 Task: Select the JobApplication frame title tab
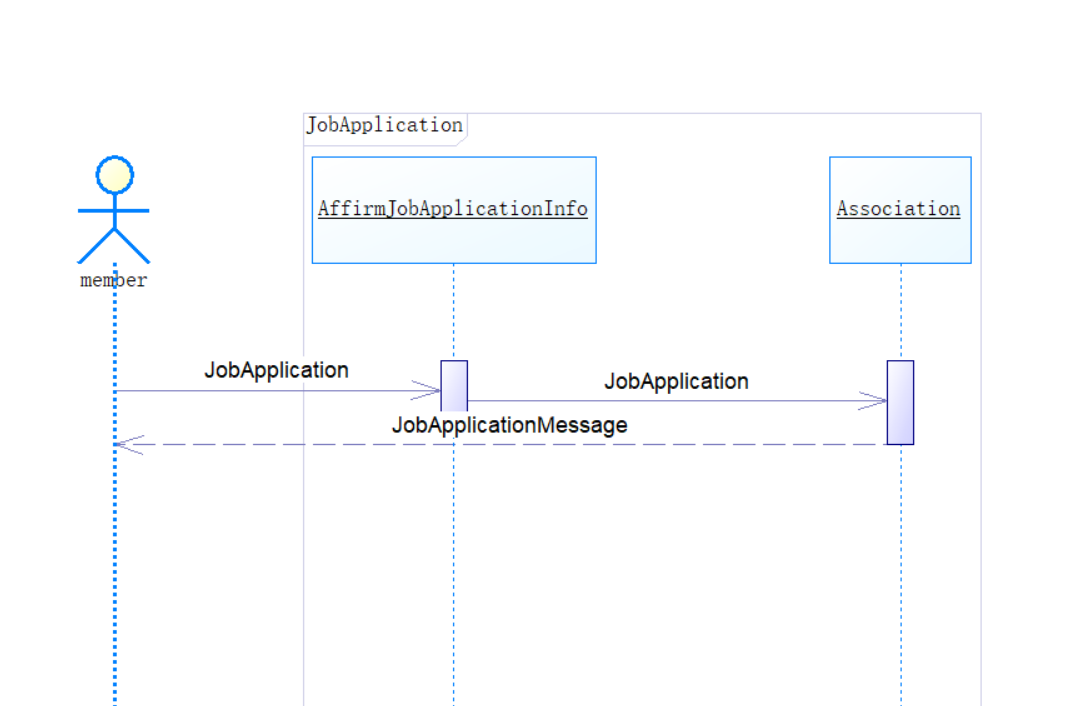pyautogui.click(x=384, y=125)
